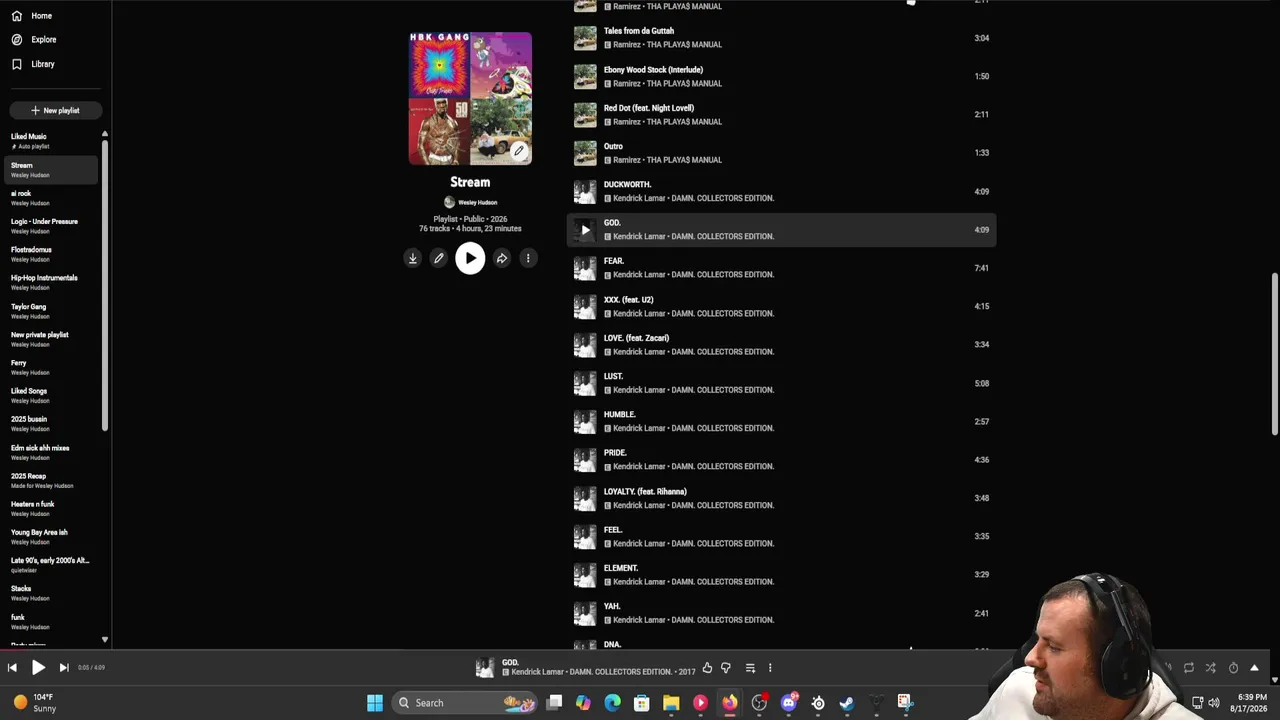The height and width of the screenshot is (720, 1280).
Task: Click the system tray volume speaker icon
Action: 1214,702
